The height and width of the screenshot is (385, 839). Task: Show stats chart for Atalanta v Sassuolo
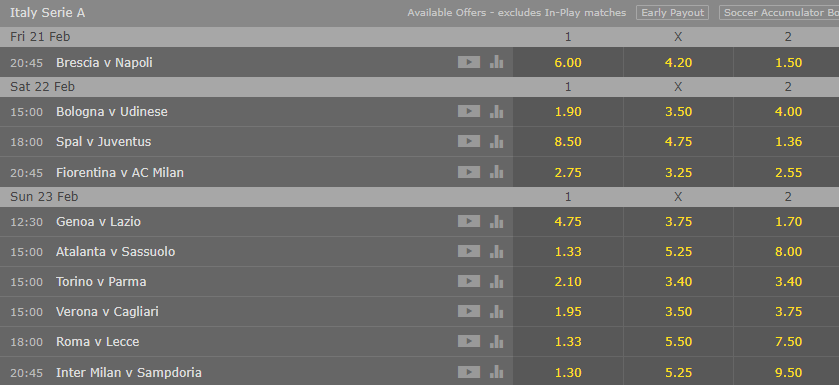tap(497, 251)
